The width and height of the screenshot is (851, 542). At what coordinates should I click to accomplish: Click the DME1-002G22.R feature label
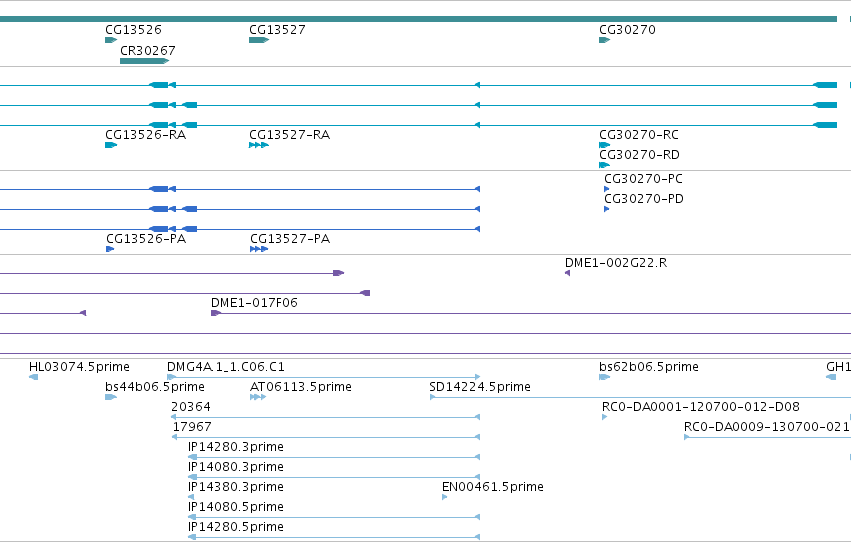point(616,263)
